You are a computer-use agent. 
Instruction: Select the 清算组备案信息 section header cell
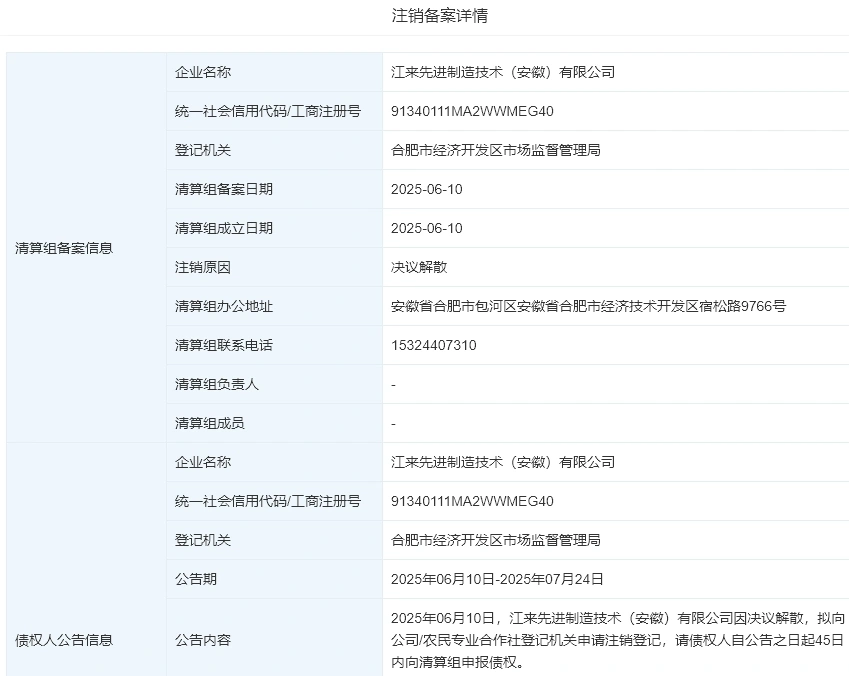pyautogui.click(x=86, y=248)
